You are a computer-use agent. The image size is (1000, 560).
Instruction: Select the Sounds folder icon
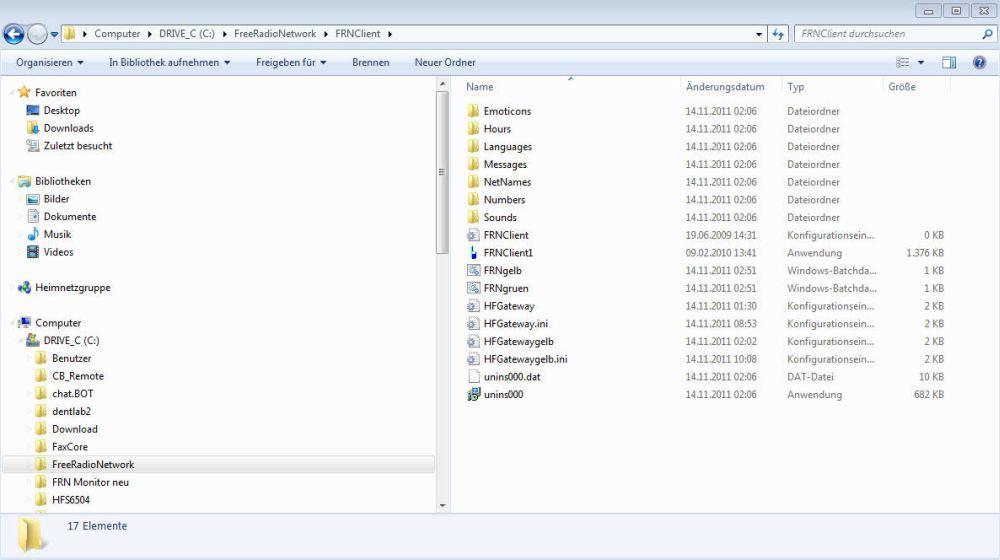[x=473, y=217]
